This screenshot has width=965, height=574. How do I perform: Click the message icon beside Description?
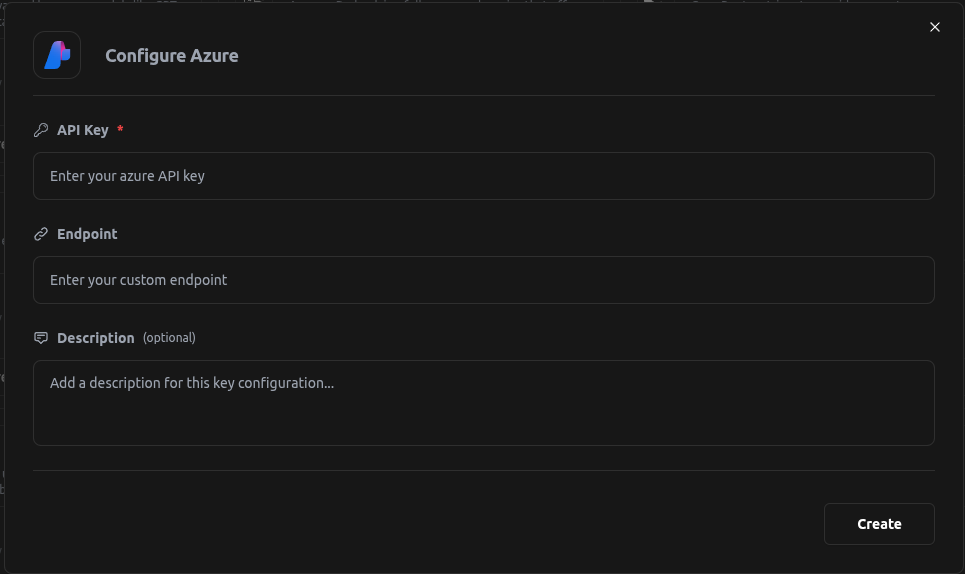(41, 338)
